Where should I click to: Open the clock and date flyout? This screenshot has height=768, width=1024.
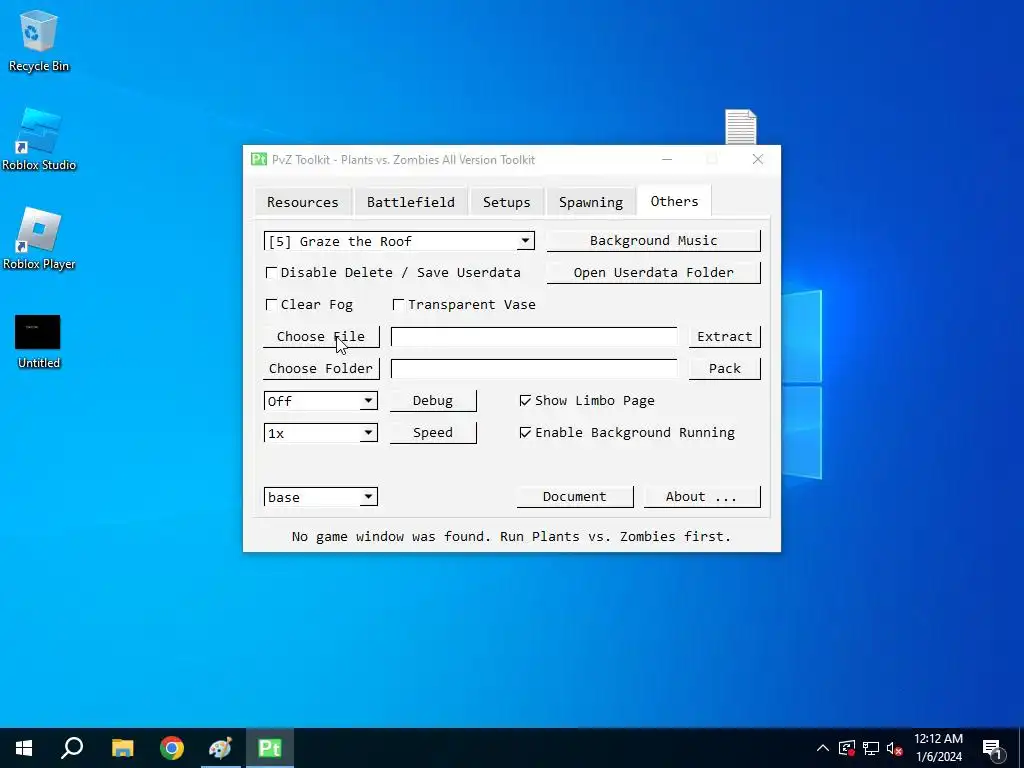[938, 748]
